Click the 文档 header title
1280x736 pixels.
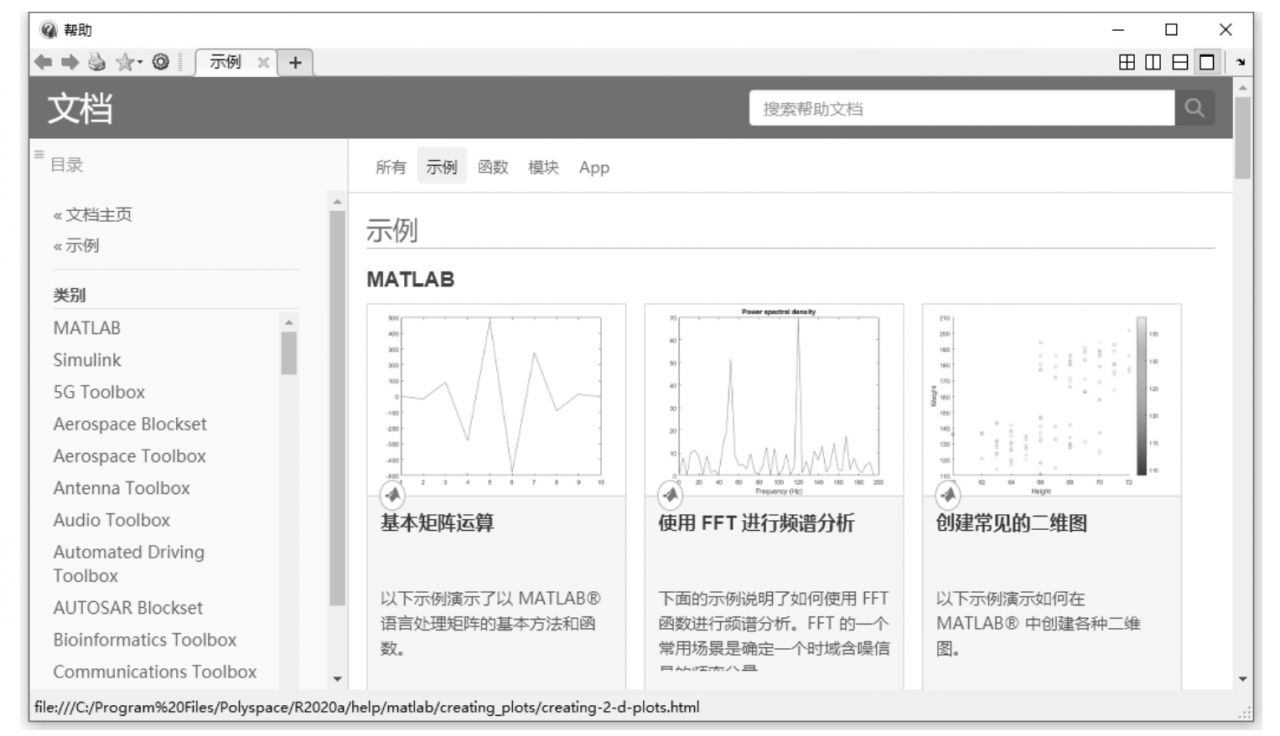80,109
